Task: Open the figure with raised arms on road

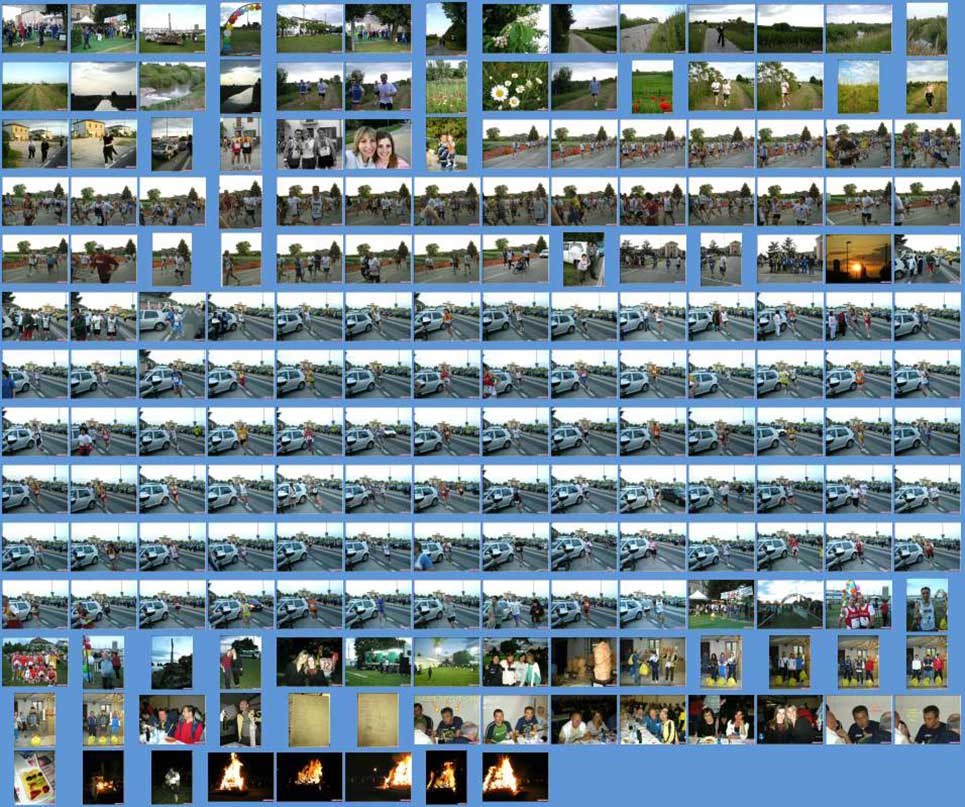Action: 721,29
